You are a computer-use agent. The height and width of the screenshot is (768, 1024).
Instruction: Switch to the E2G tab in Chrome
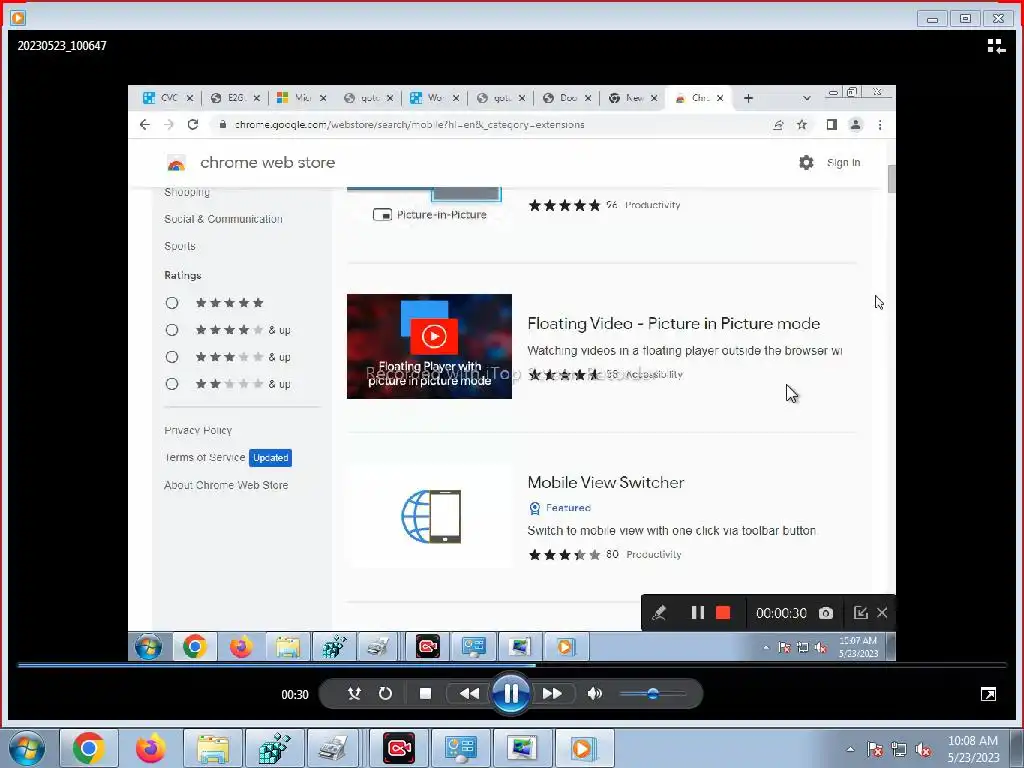click(235, 98)
